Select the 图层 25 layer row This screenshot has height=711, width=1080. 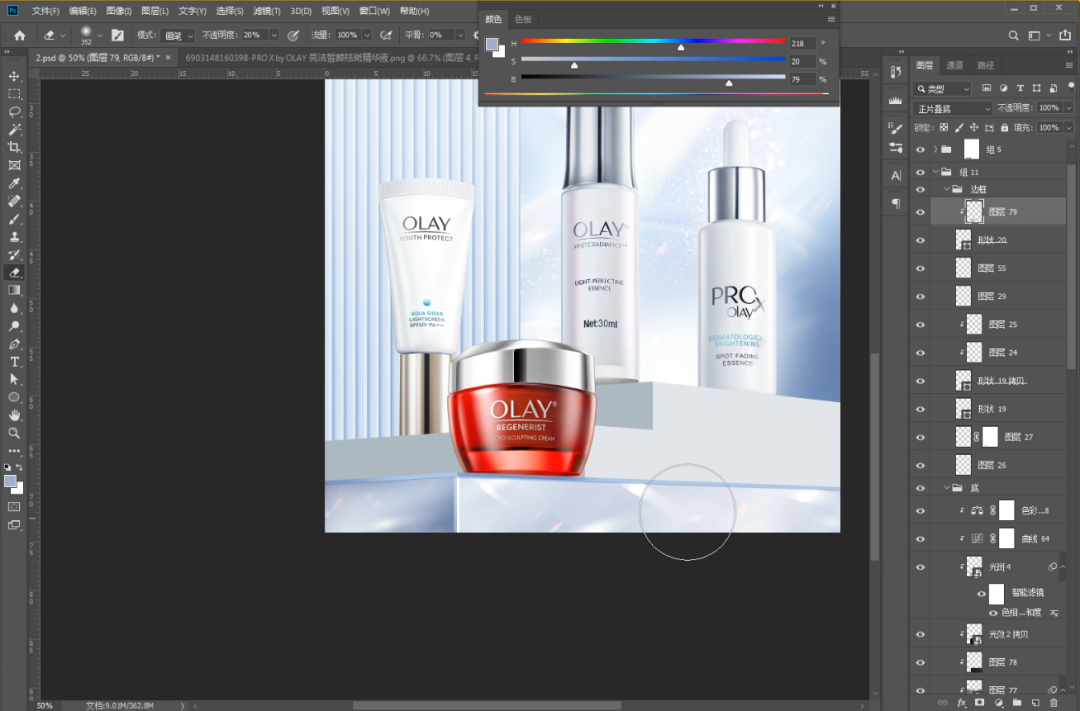[x=999, y=324]
